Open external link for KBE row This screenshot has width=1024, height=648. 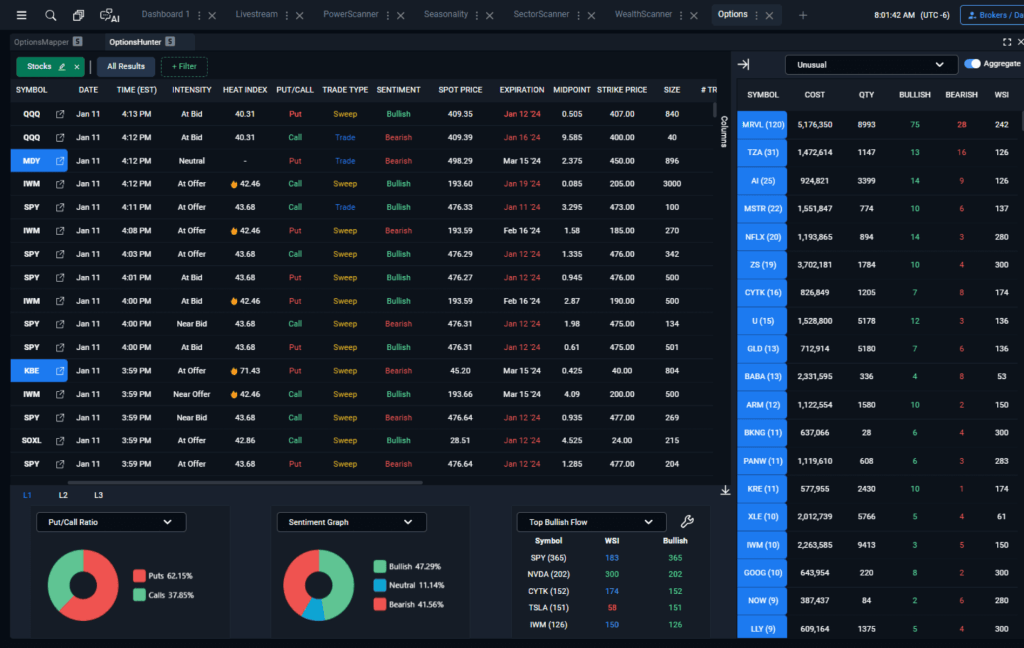[x=60, y=370]
